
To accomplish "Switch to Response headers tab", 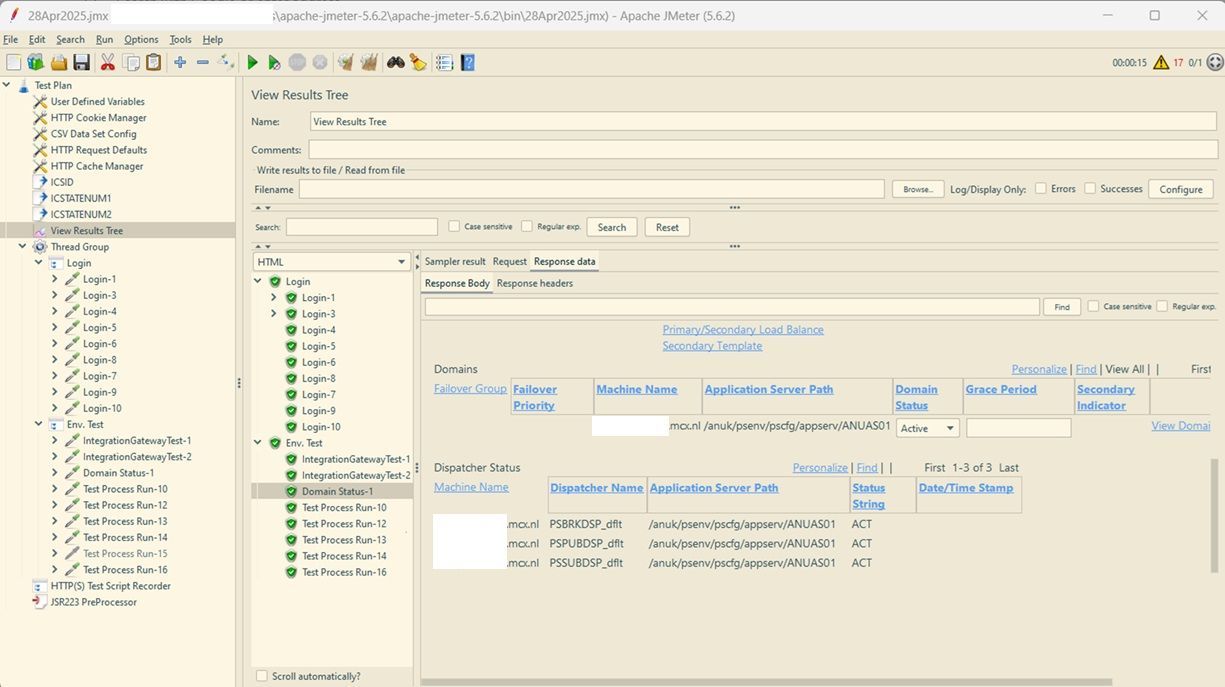I will [535, 283].
